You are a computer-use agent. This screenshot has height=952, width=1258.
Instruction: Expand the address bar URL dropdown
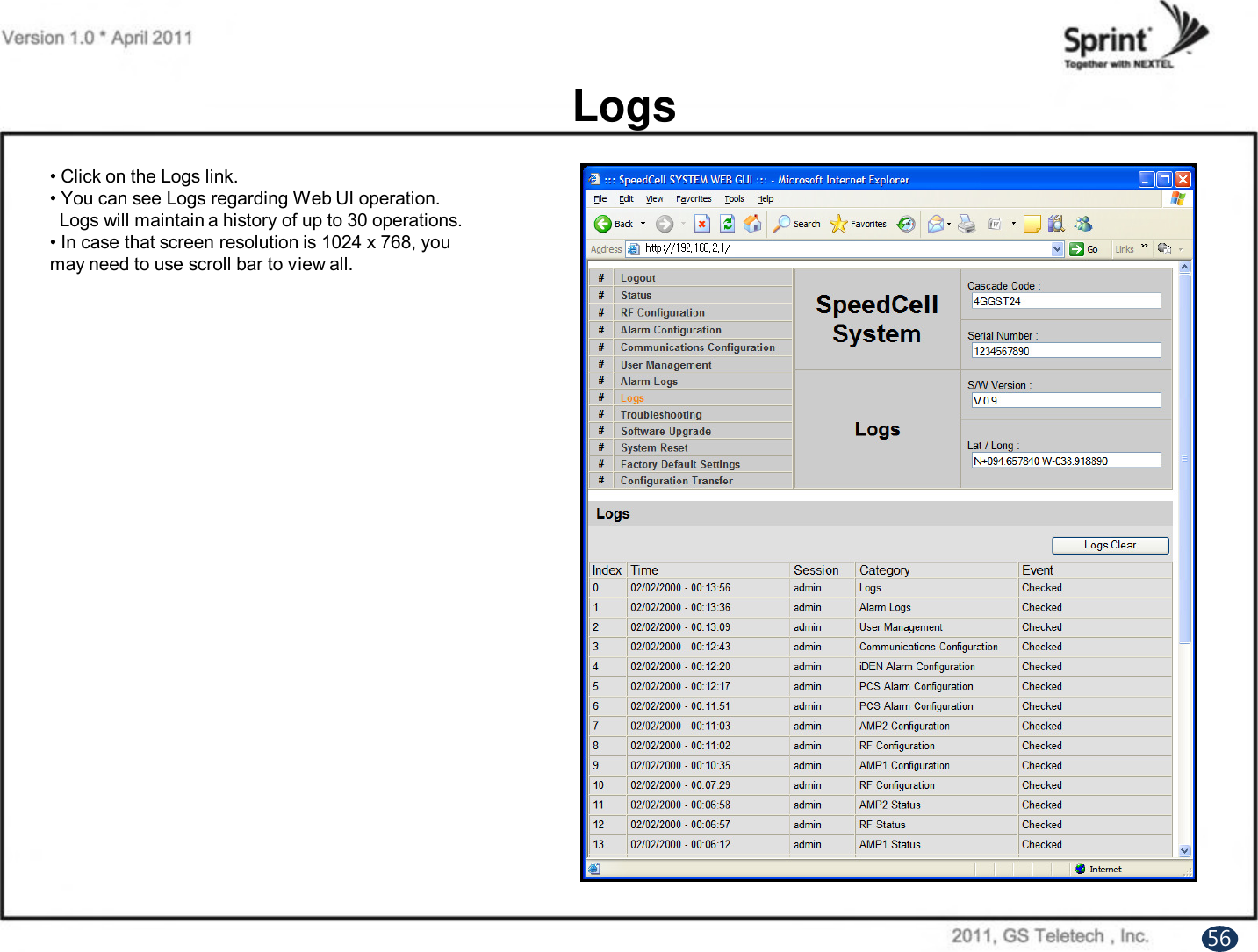(1057, 249)
